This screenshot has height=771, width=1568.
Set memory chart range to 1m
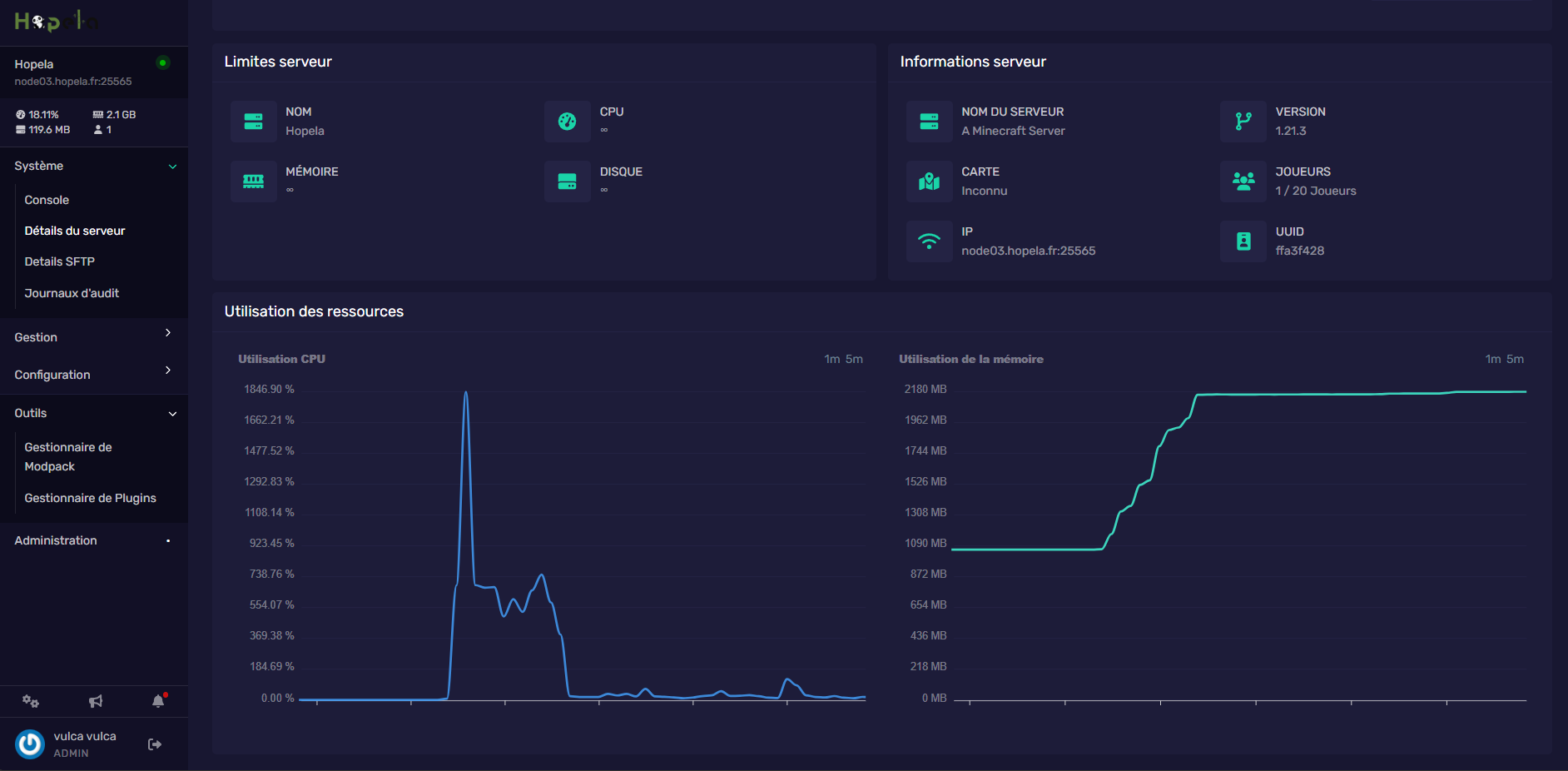[x=1493, y=359]
